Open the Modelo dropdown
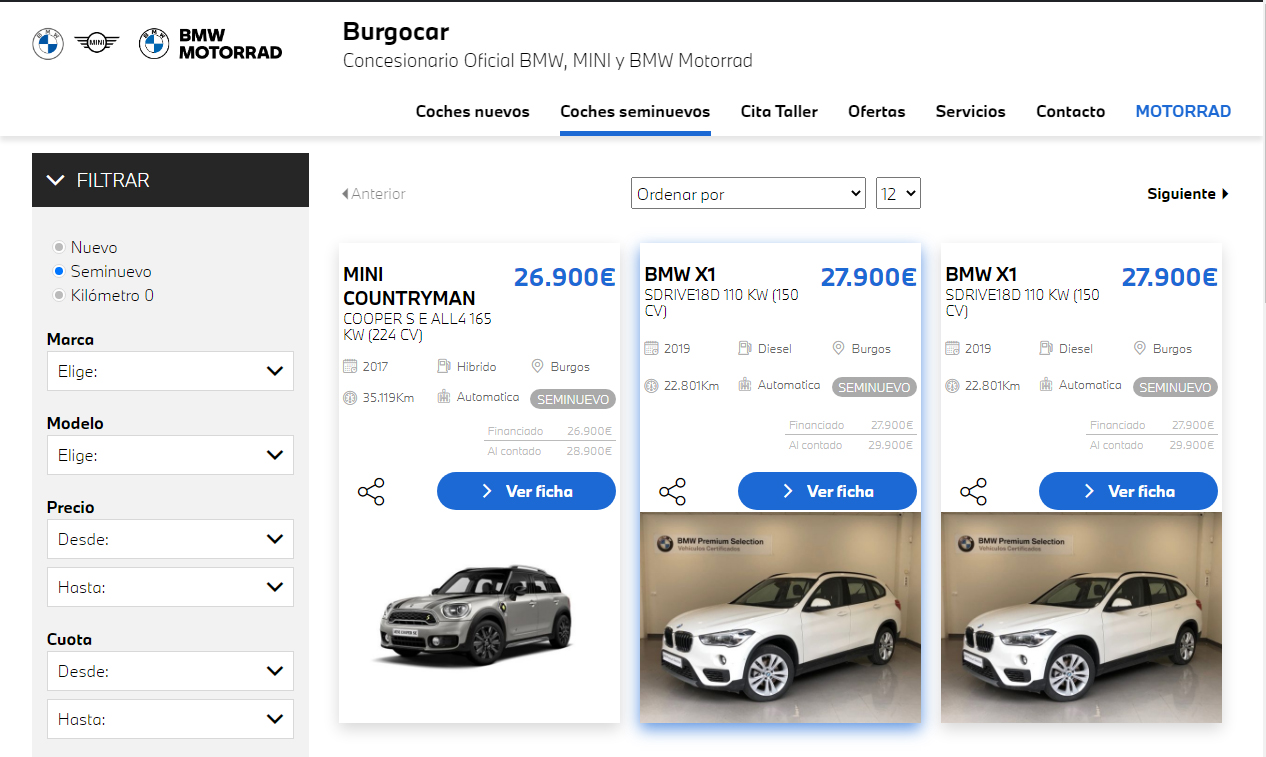Screen dimensions: 1266x757 click(x=170, y=455)
